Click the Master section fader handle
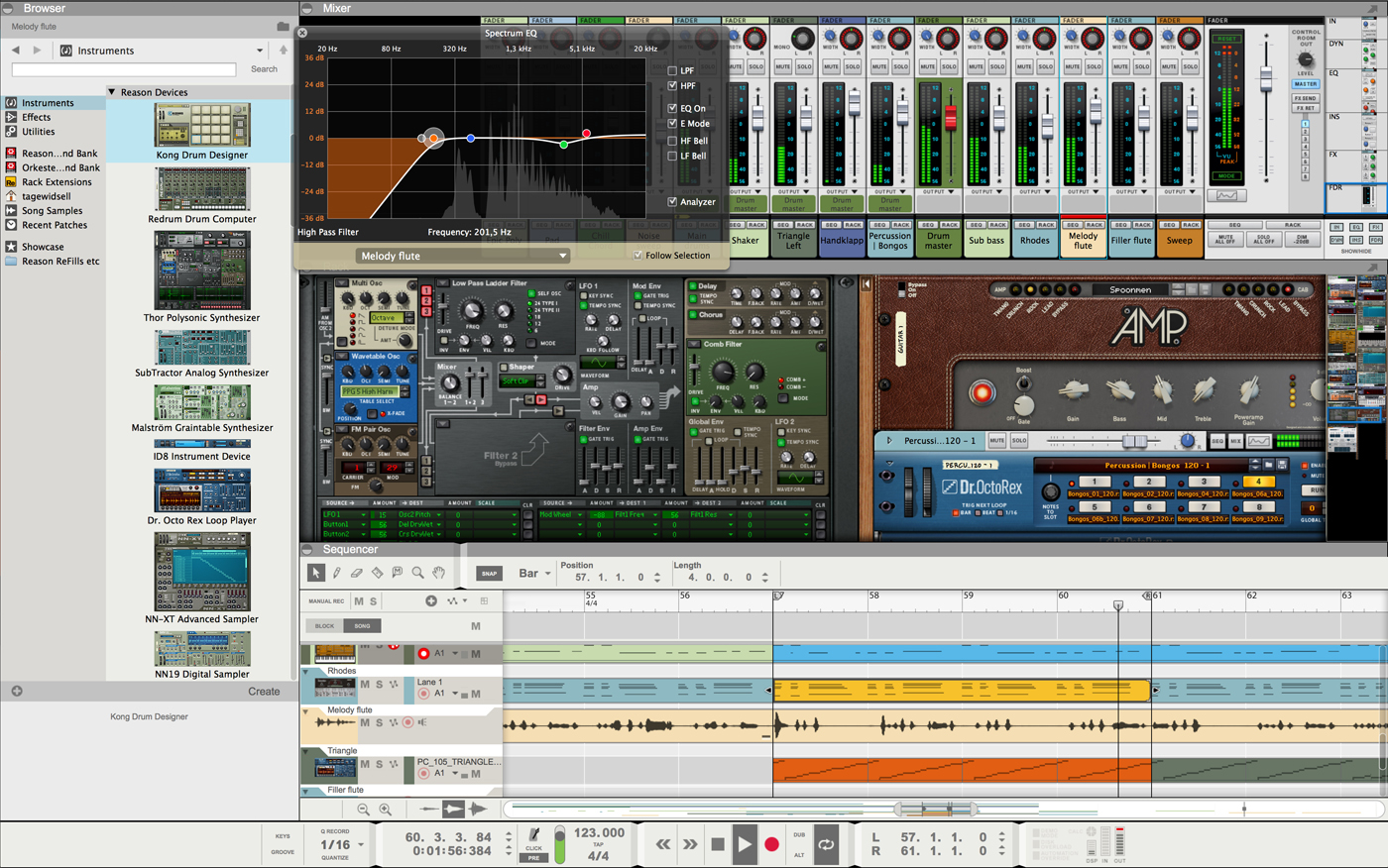The height and width of the screenshot is (868, 1388). (x=1266, y=77)
